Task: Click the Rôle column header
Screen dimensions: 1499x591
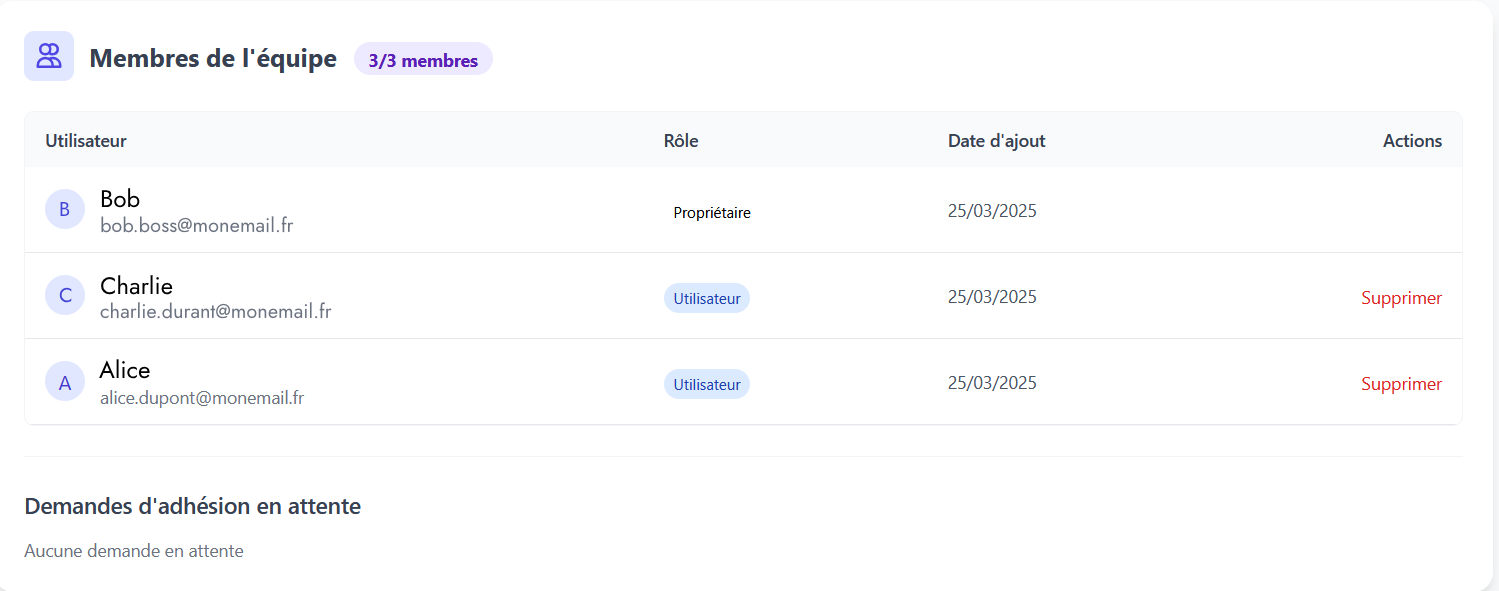Action: click(x=681, y=141)
